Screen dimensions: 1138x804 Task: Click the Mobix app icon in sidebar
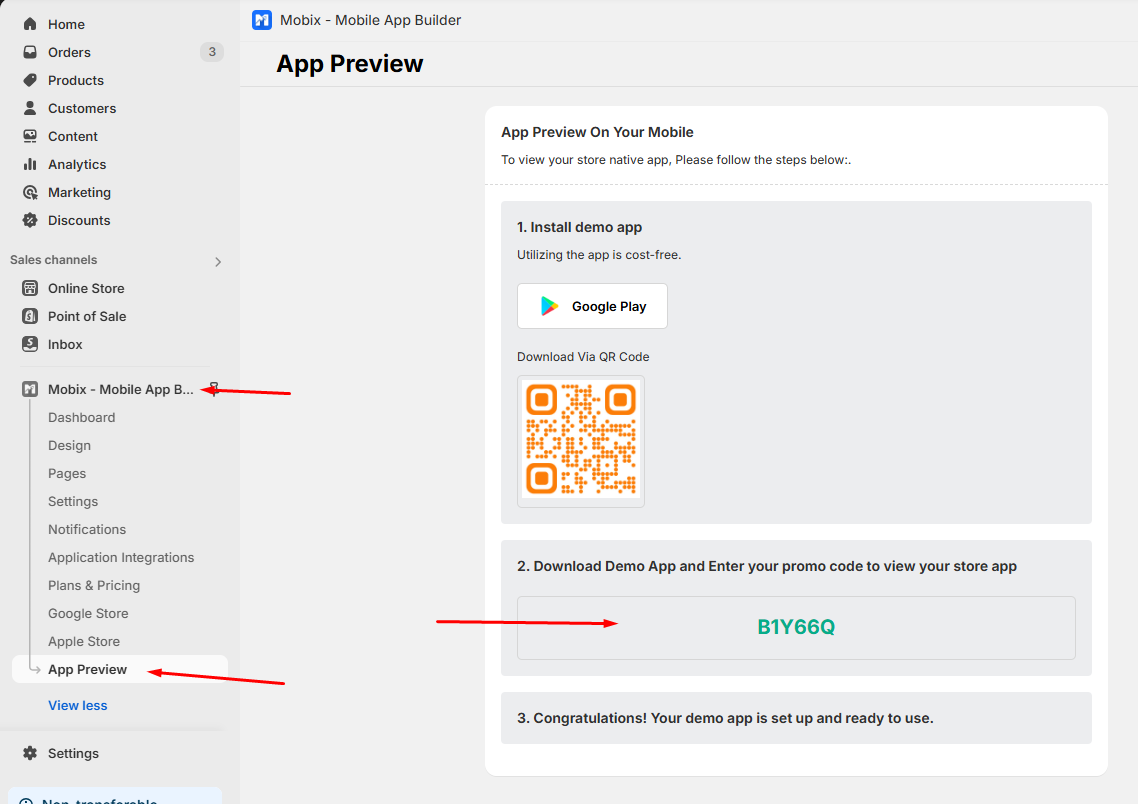tap(30, 390)
